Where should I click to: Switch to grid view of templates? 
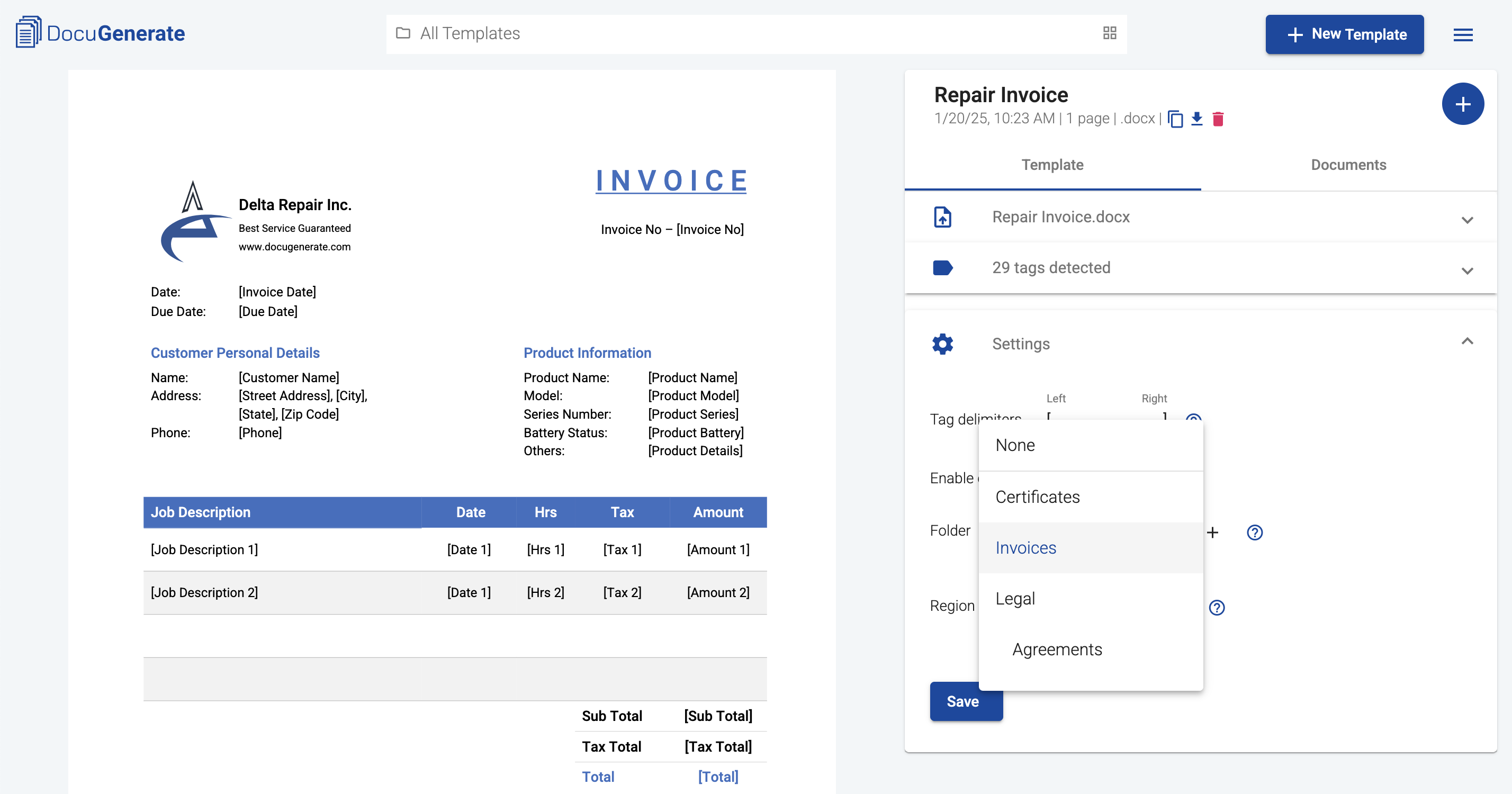(x=1109, y=33)
